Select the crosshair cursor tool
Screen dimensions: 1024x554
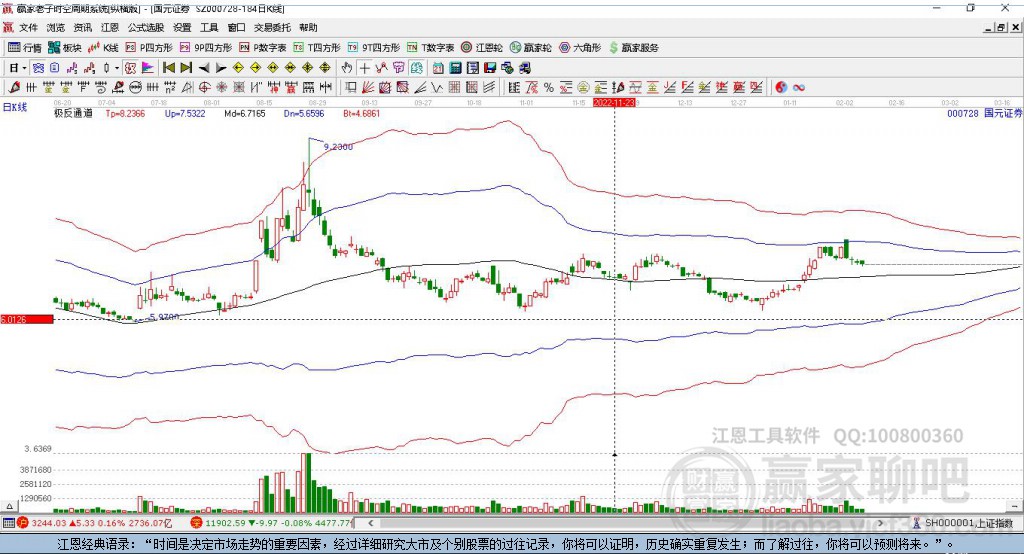point(365,68)
